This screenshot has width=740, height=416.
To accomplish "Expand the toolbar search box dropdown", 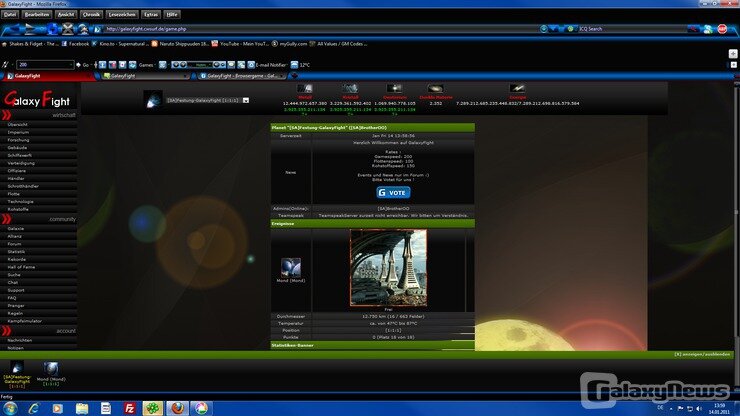I will click(71, 65).
